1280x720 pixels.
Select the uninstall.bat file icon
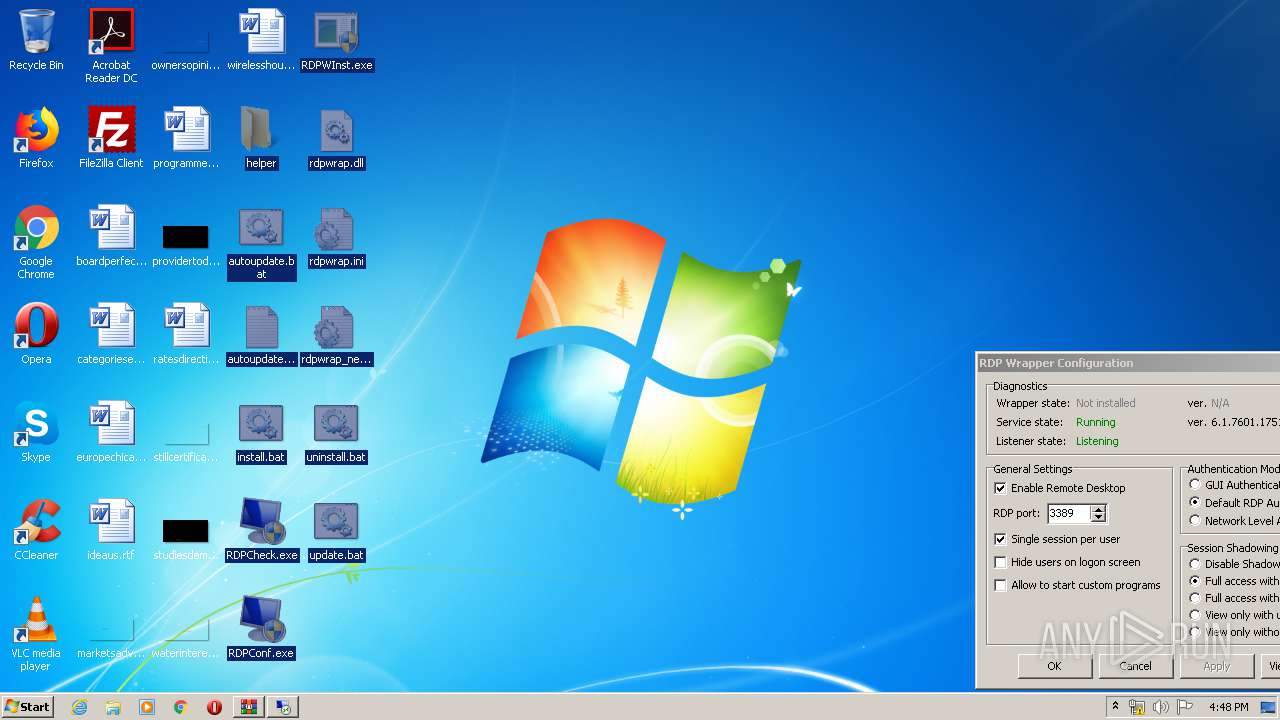[336, 432]
